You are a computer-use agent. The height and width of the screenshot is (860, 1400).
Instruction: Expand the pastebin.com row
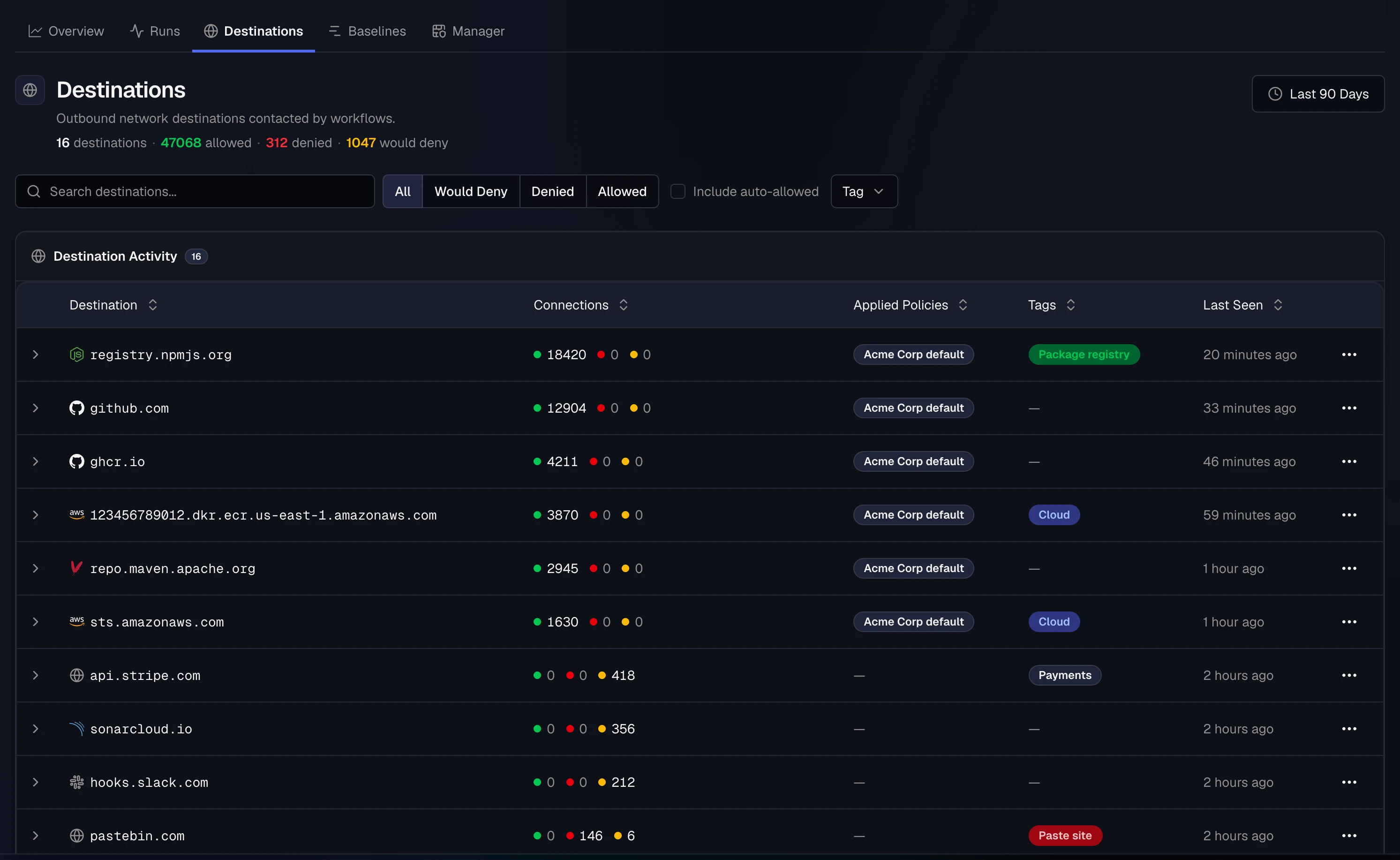[35, 836]
